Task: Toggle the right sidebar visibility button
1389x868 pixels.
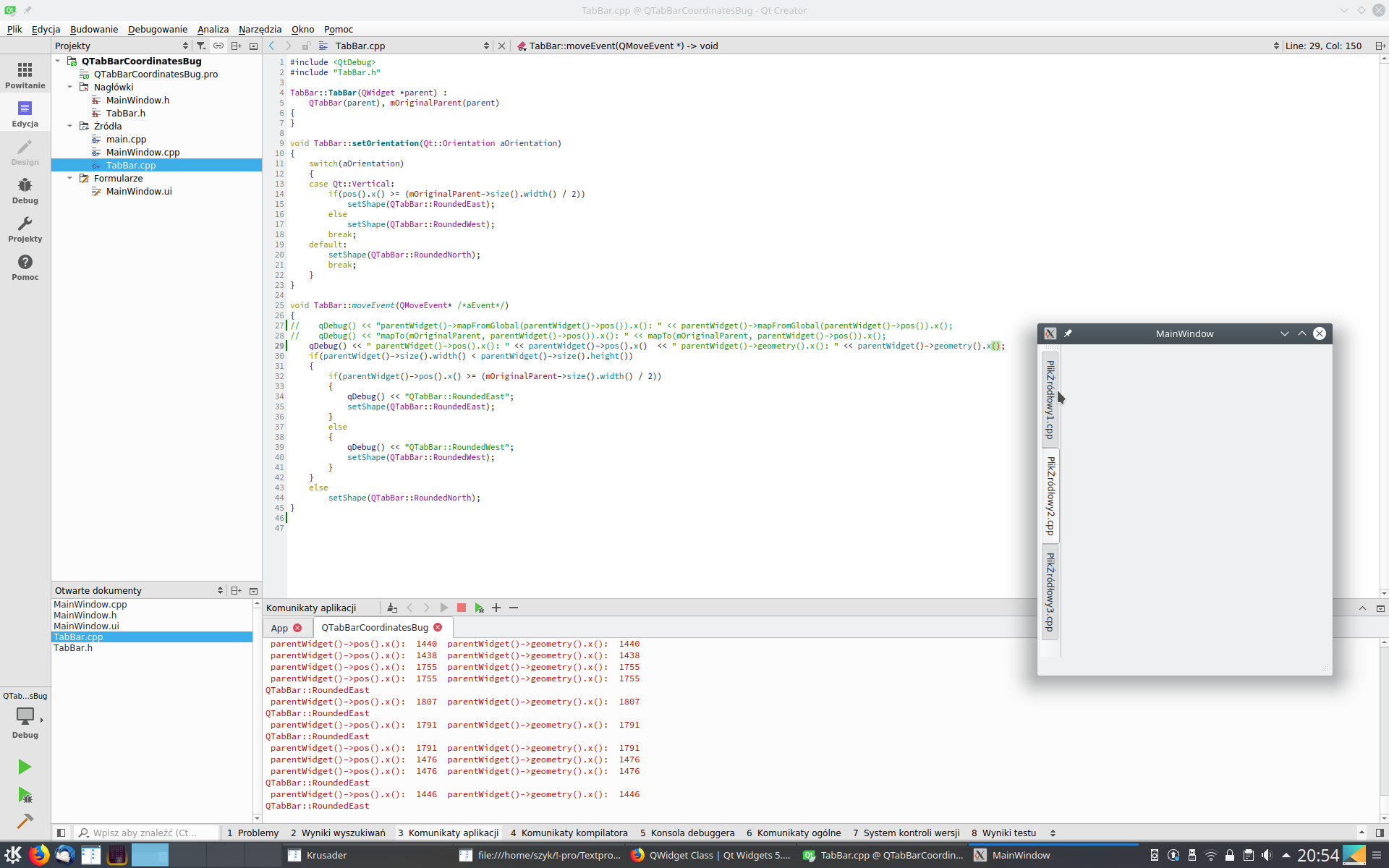Action: 1380,833
